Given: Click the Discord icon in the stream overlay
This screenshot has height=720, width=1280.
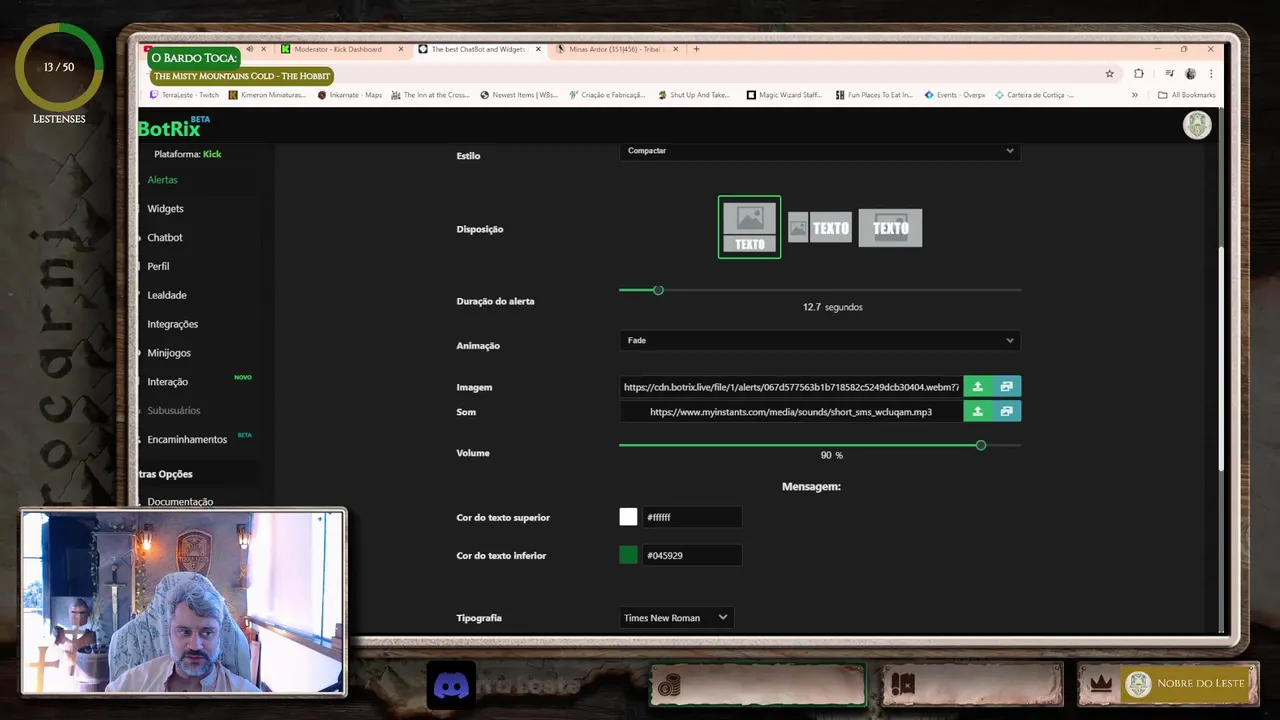Looking at the screenshot, I should [451, 685].
